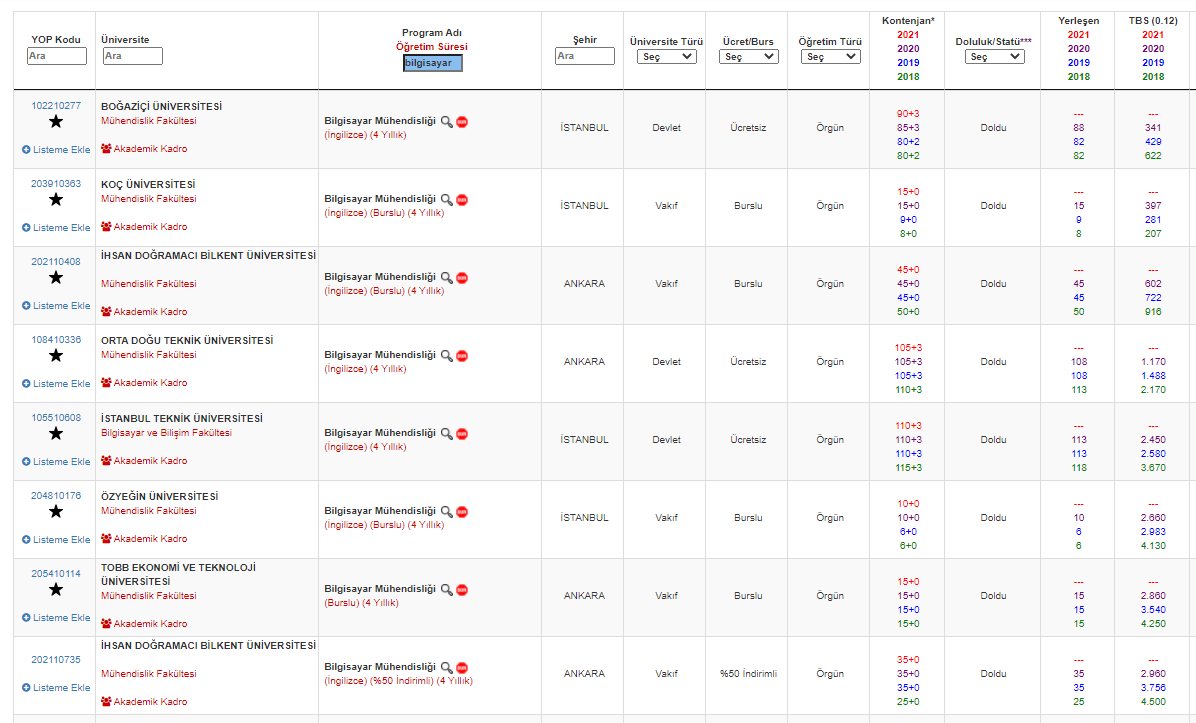This screenshot has width=1196, height=723.
Task: Star the İstanbul Teknik Üniversitesi row
Action: coord(56,434)
